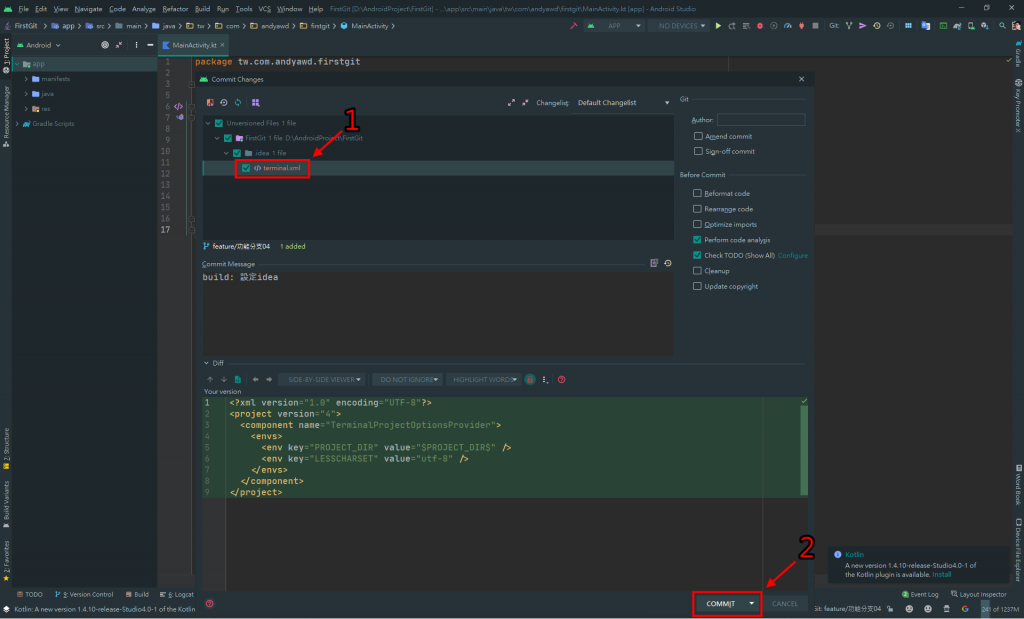
Task: Click the purple Git push arrow icon
Action: tap(863, 26)
